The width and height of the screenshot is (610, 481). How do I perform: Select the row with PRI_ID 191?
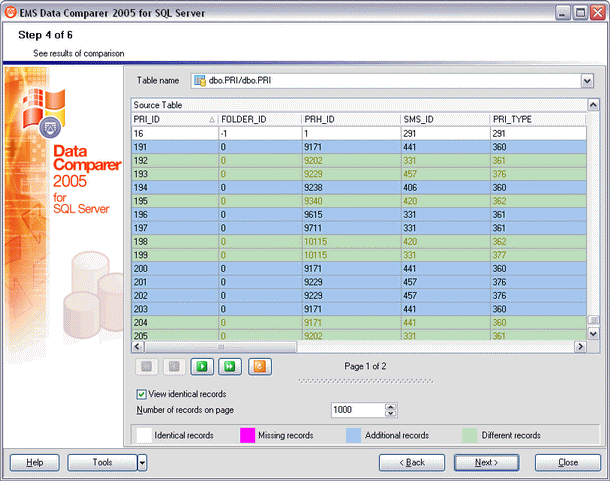(x=359, y=147)
